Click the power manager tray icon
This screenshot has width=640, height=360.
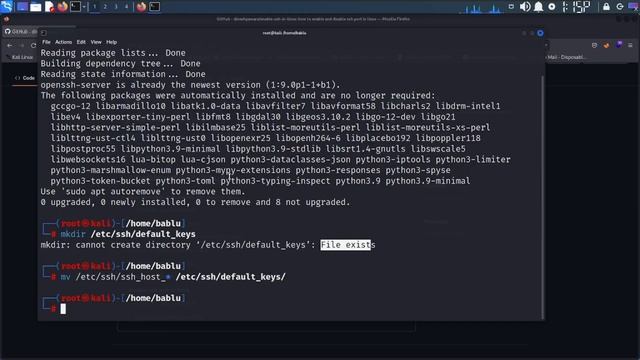coord(552,7)
